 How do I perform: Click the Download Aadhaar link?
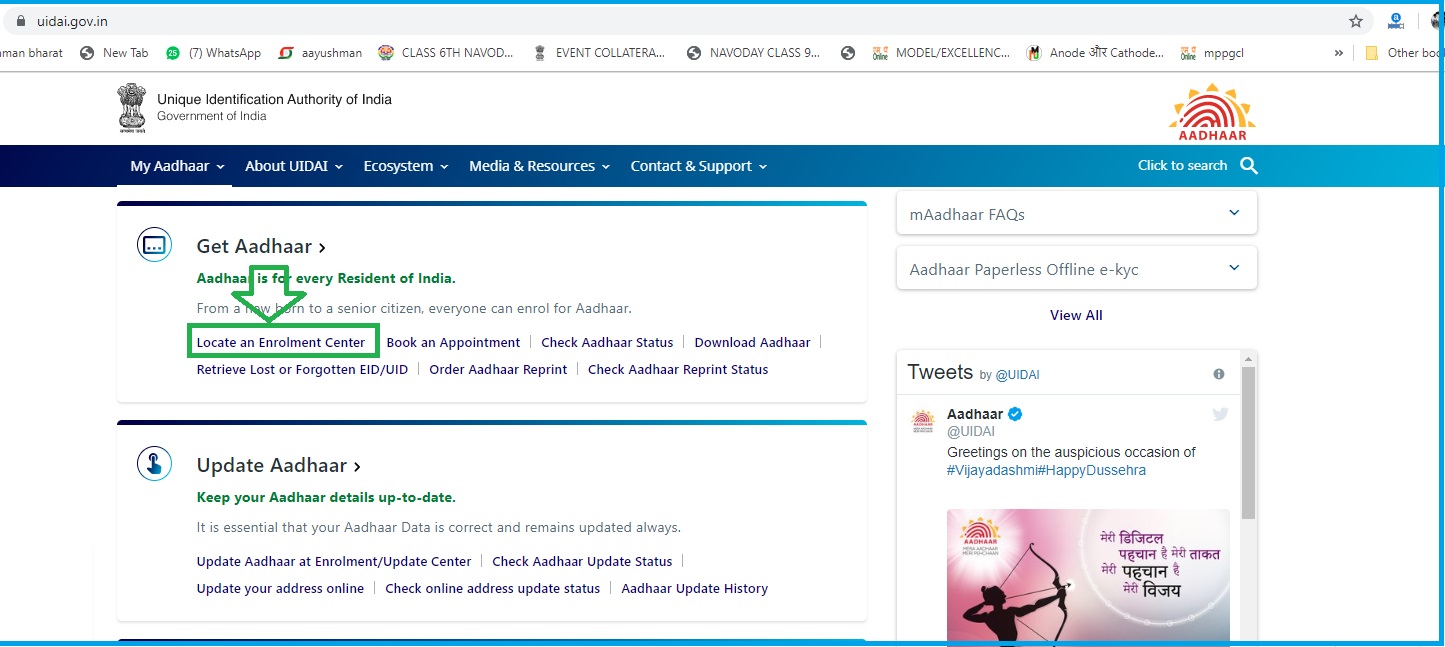[752, 342]
